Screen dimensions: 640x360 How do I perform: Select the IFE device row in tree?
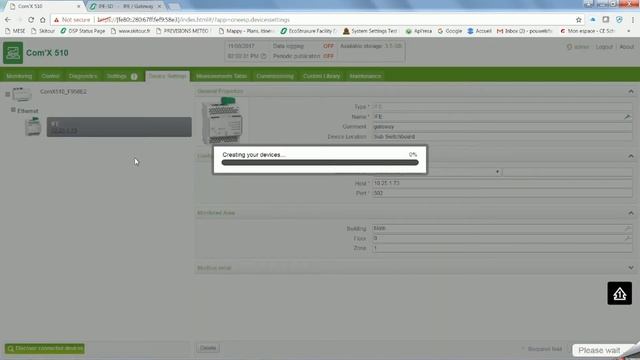click(119, 127)
